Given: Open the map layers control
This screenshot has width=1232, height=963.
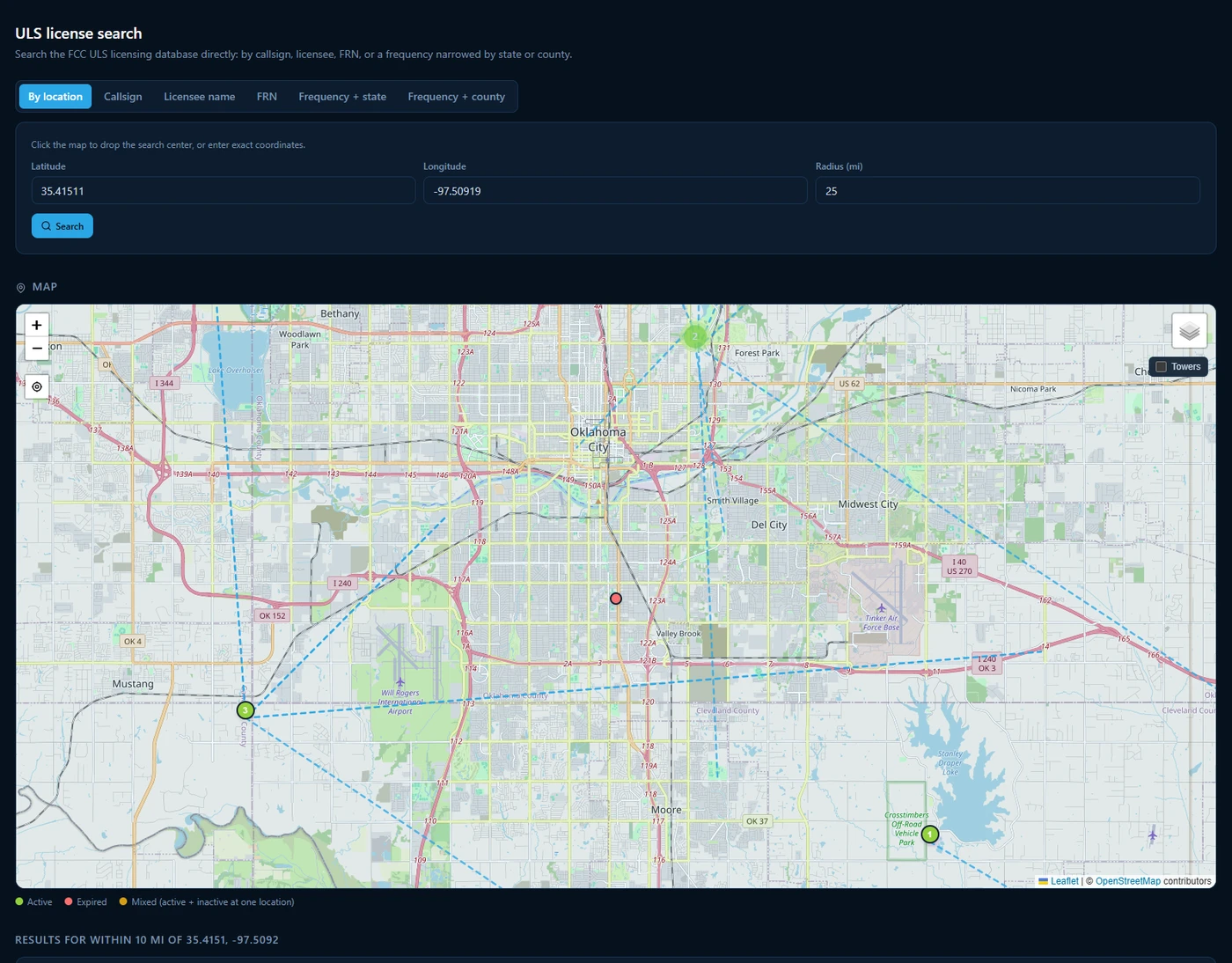Looking at the screenshot, I should pos(1189,331).
